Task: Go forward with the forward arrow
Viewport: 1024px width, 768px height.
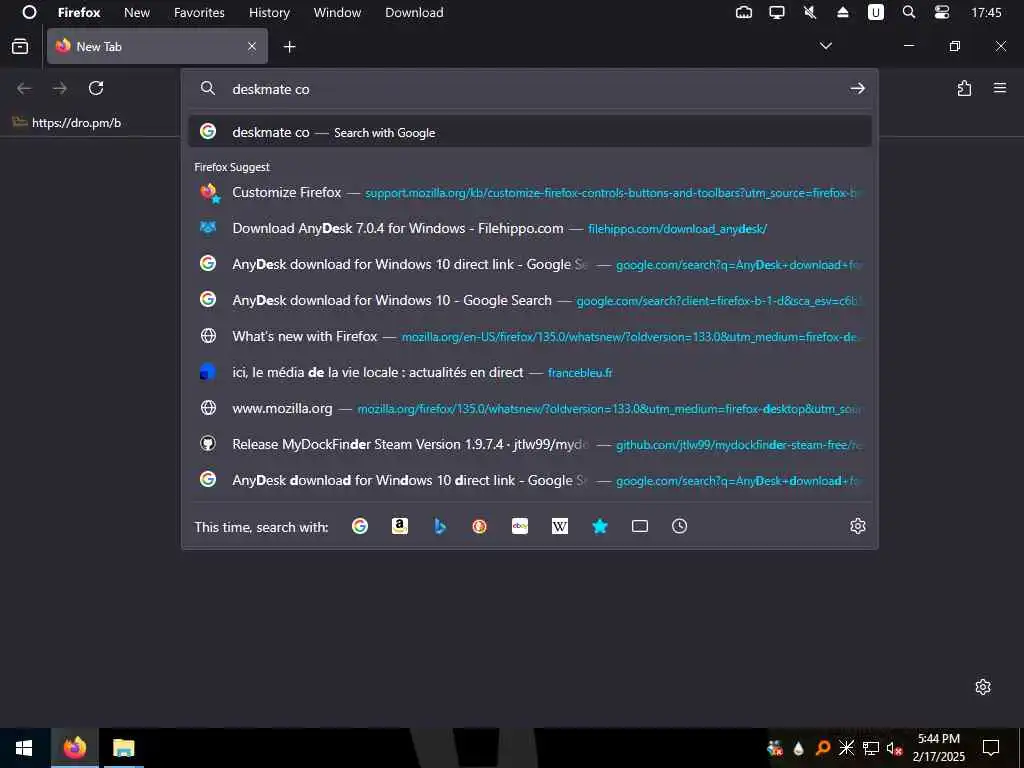Action: click(60, 88)
